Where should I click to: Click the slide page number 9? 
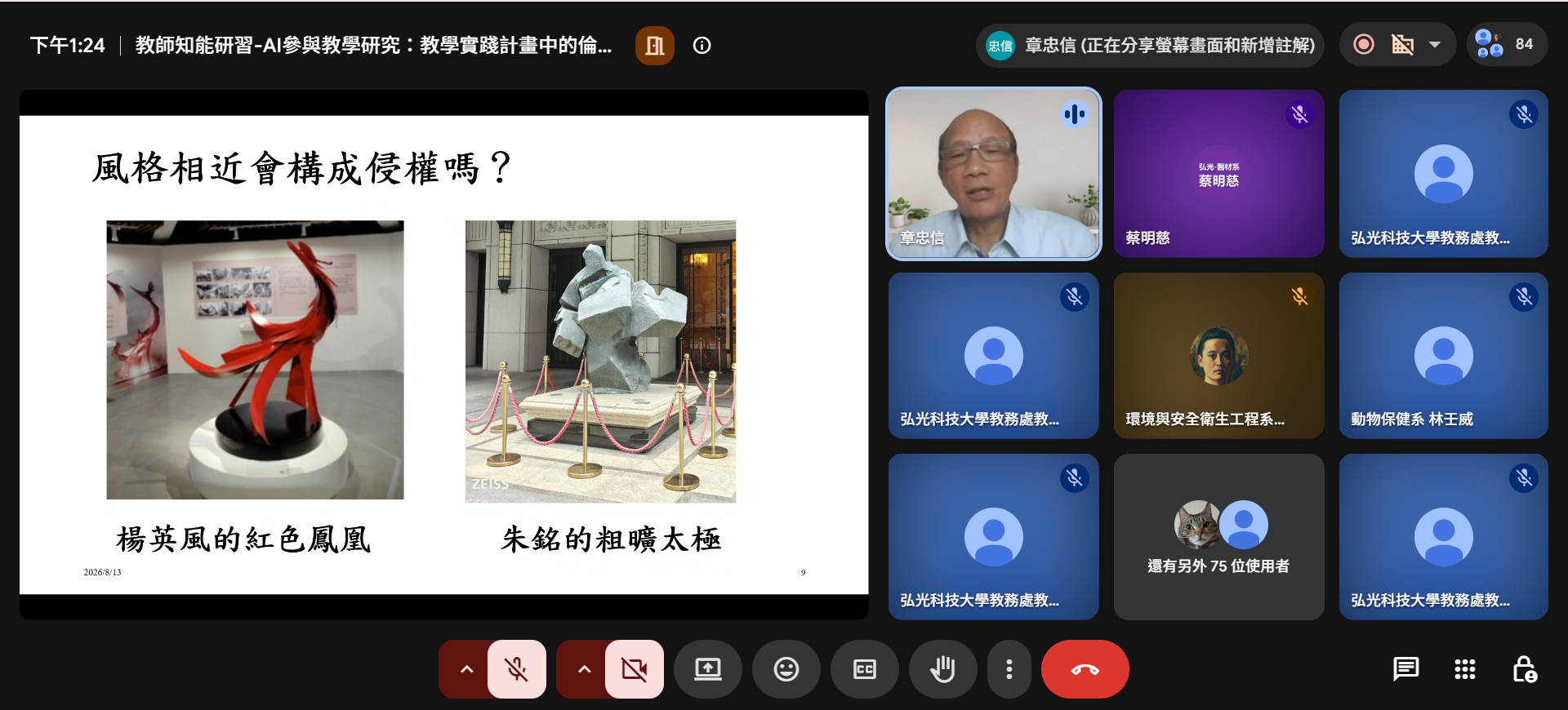(803, 572)
